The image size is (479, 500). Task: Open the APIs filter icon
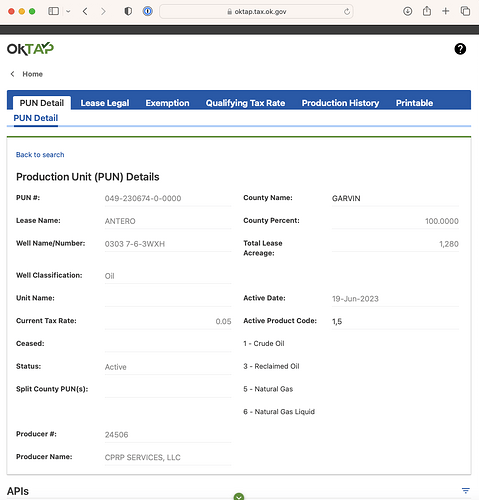pos(466,490)
